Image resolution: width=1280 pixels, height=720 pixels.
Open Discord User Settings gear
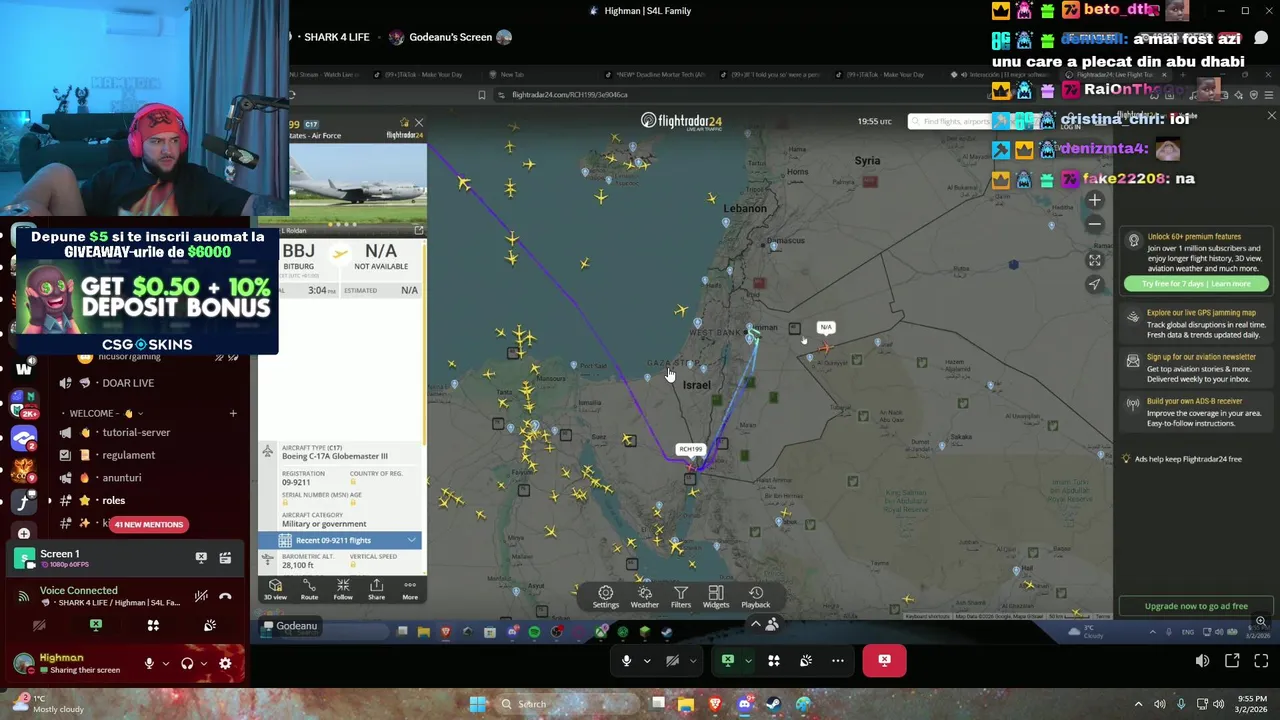[225, 663]
